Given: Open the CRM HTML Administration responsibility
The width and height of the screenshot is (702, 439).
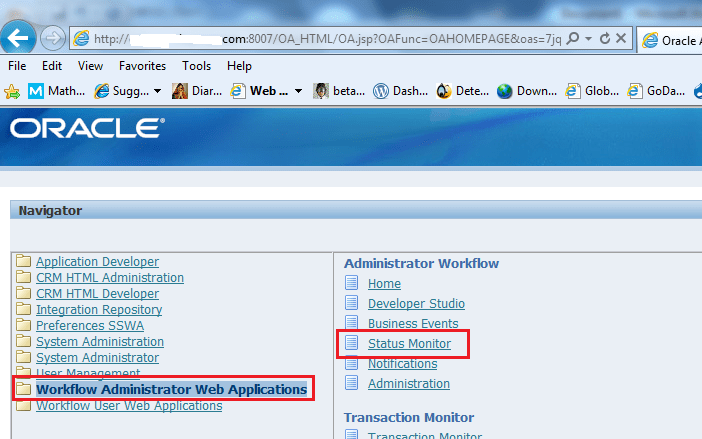Looking at the screenshot, I should tap(110, 277).
